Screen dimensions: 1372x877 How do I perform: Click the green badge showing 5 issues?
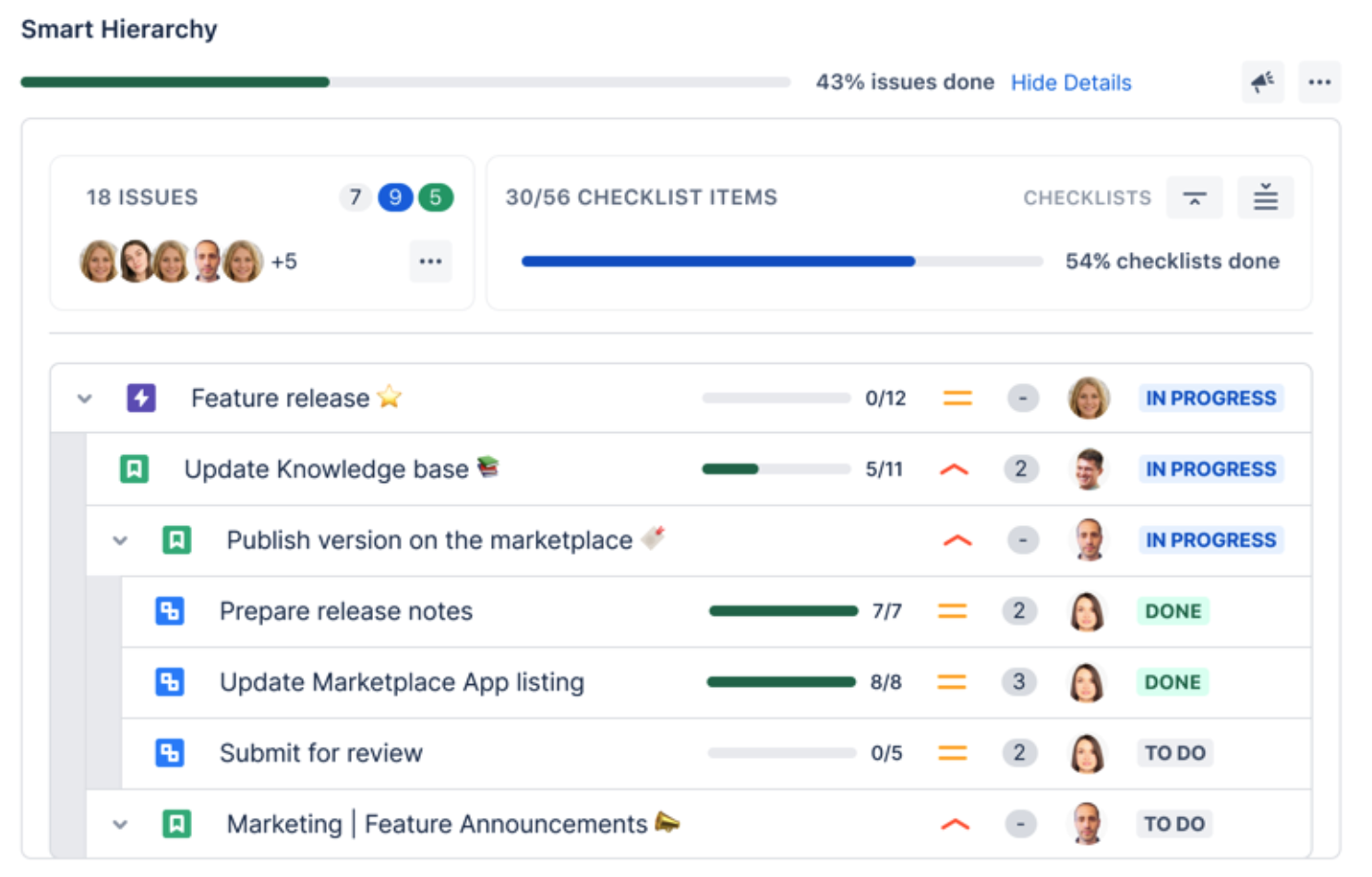pos(436,198)
